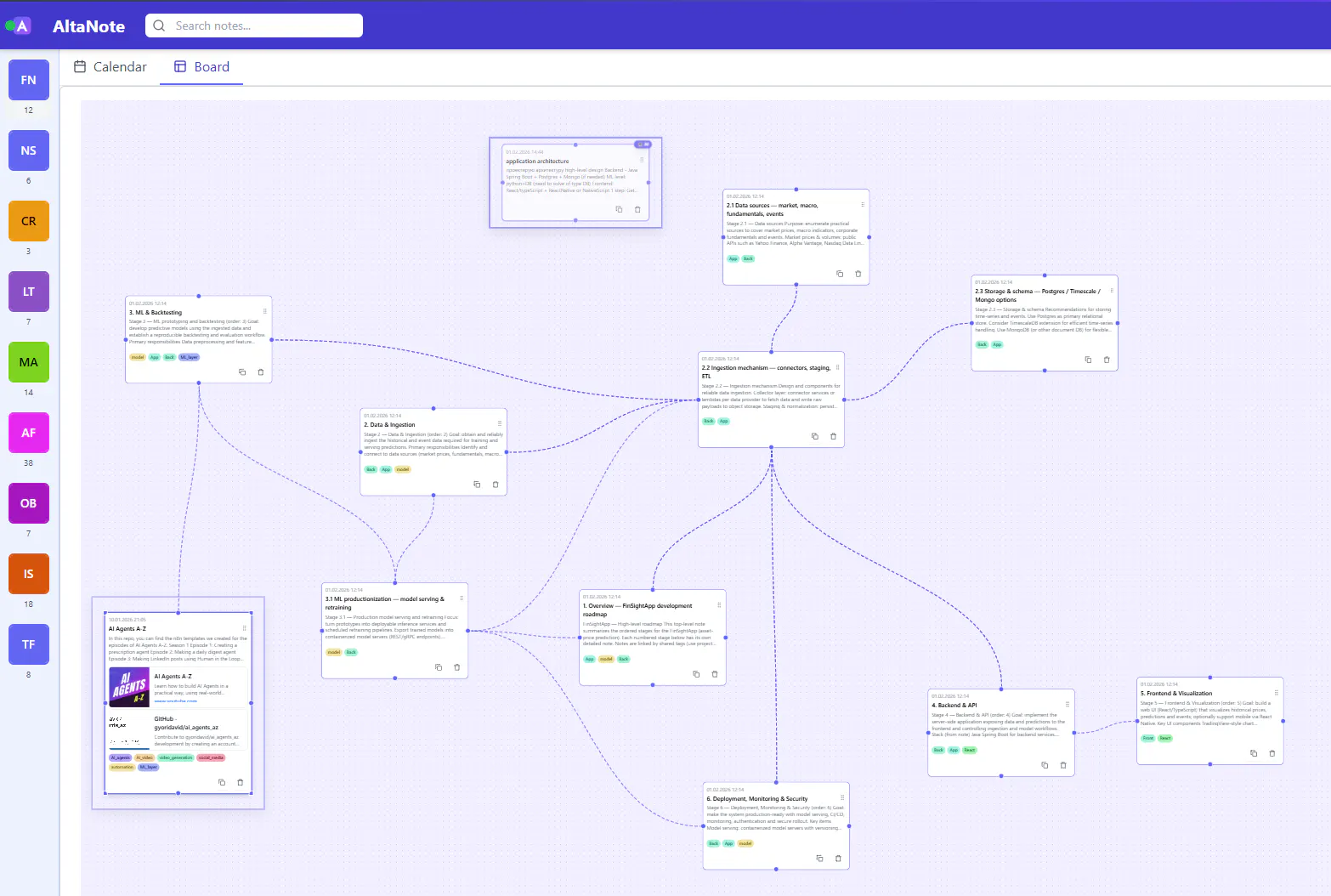Switch to the Board tab
The height and width of the screenshot is (896, 1331).
pyautogui.click(x=201, y=66)
